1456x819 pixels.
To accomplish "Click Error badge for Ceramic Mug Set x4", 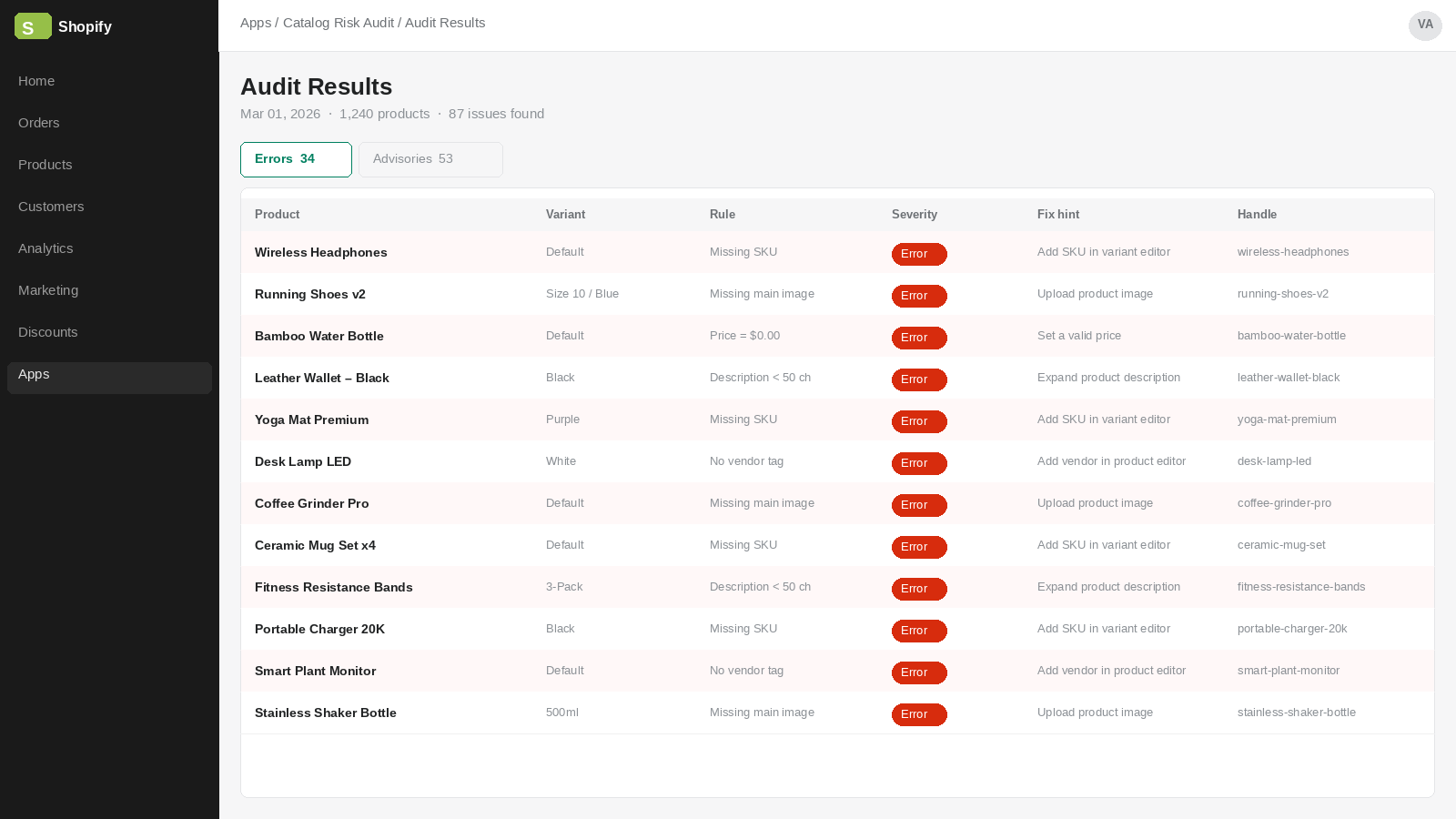I will pyautogui.click(x=919, y=547).
